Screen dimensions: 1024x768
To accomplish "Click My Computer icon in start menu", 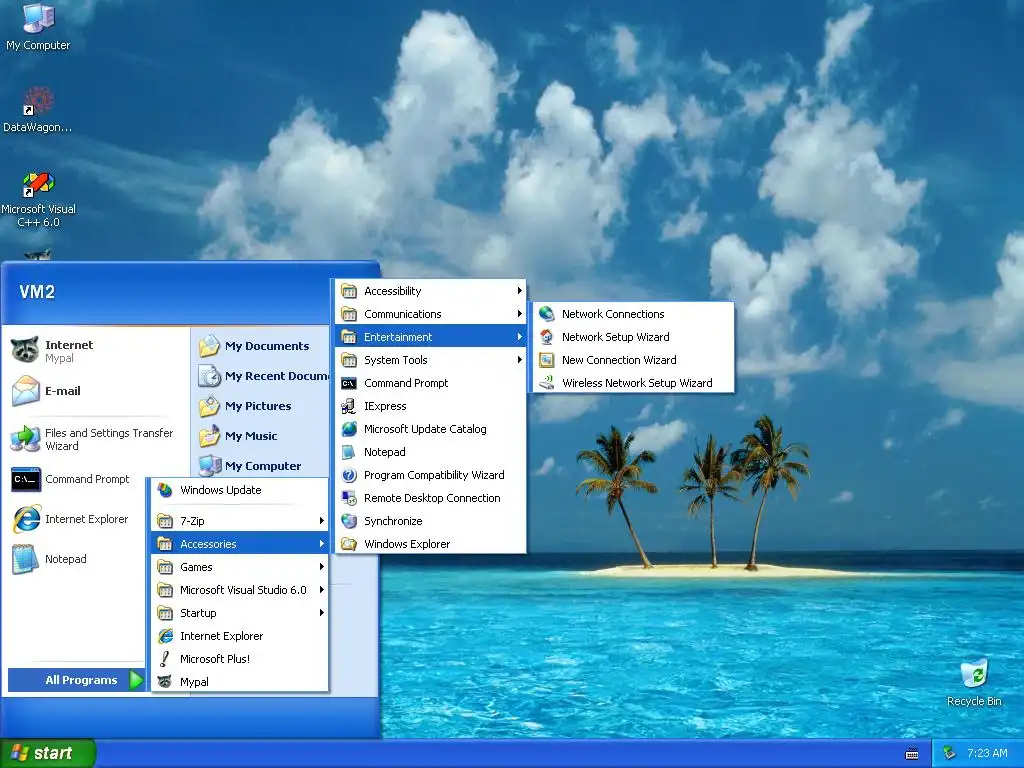I will (210, 466).
